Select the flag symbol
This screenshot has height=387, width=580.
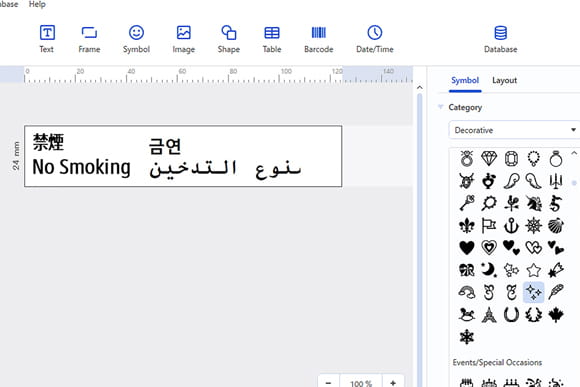[x=489, y=225]
